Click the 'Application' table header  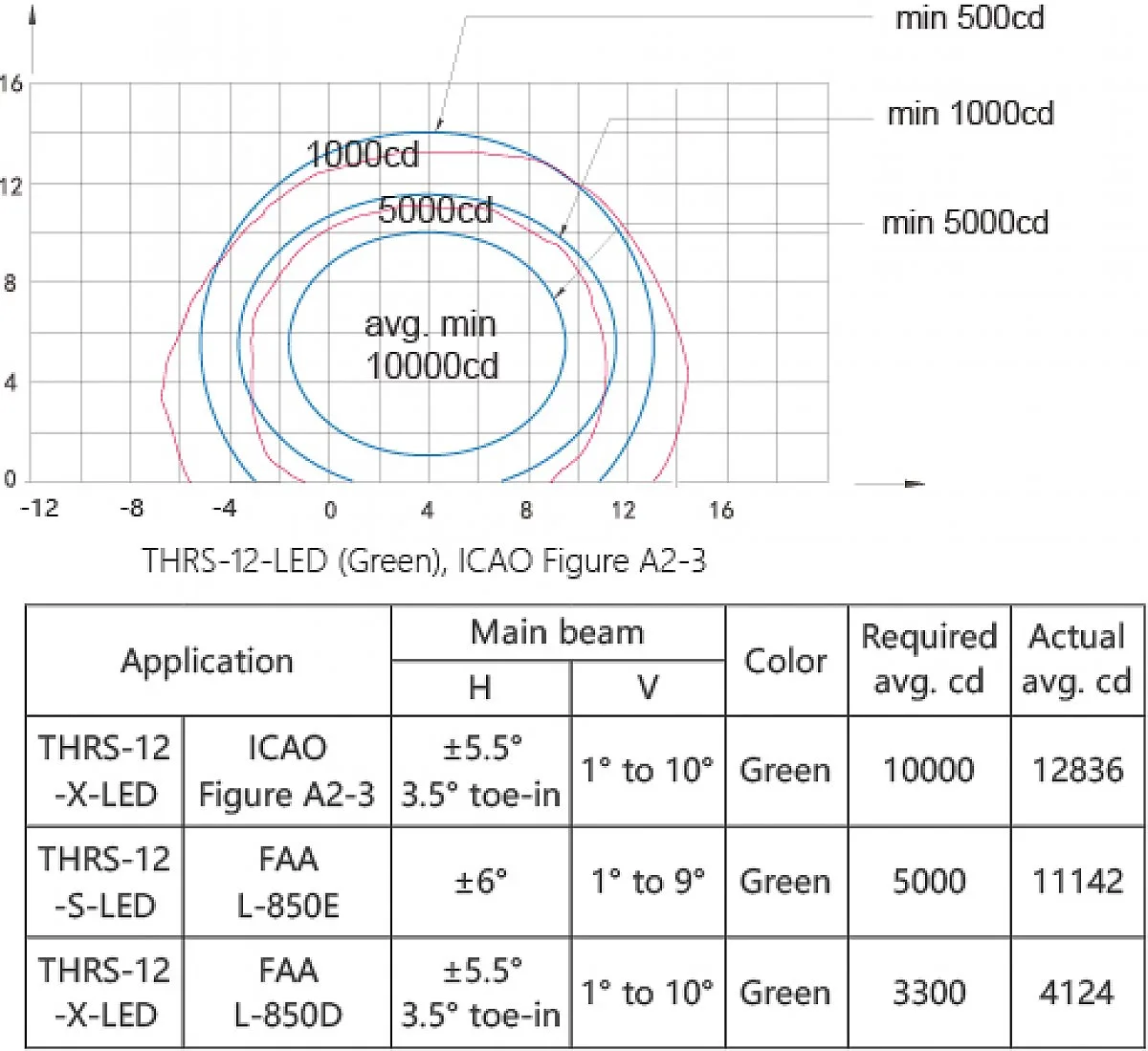pyautogui.click(x=207, y=661)
